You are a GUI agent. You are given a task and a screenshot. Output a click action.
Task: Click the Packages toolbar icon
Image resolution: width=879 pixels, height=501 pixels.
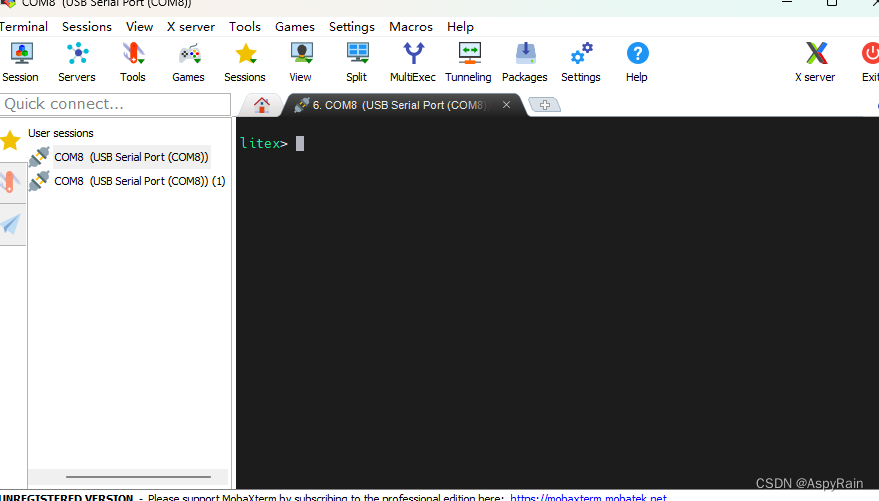pyautogui.click(x=525, y=54)
